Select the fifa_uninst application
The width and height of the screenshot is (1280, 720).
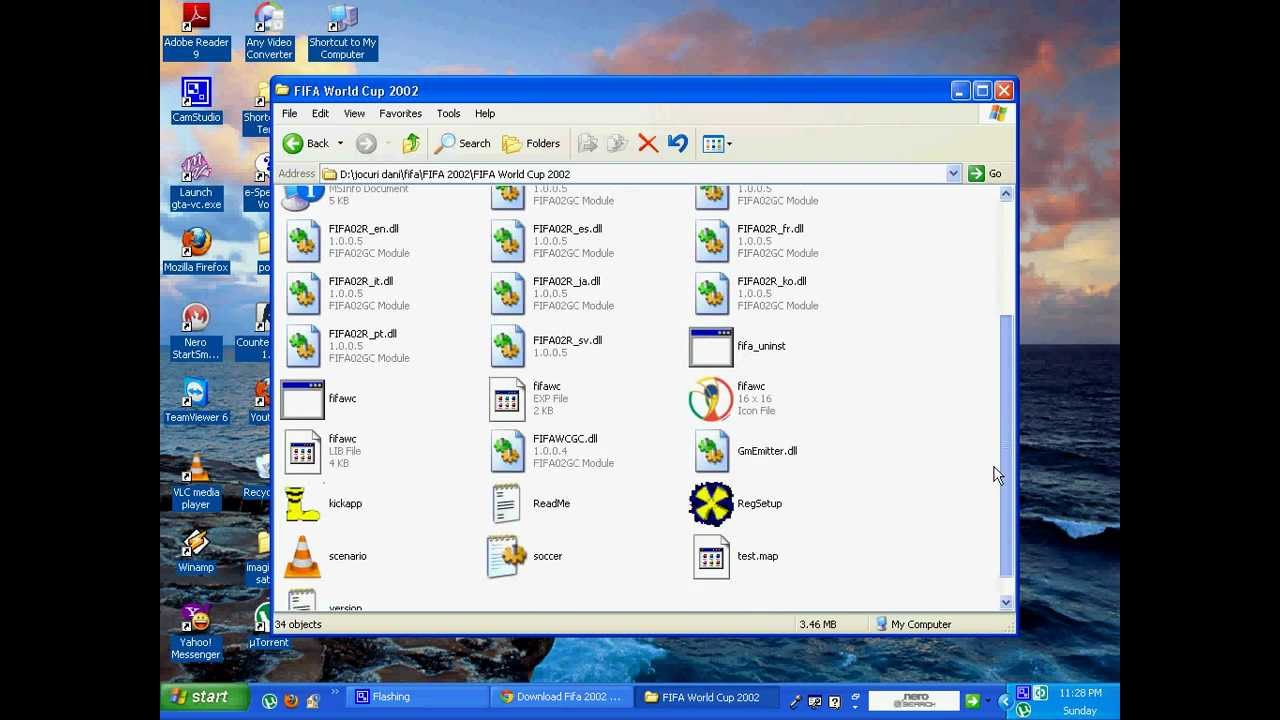[x=738, y=347]
